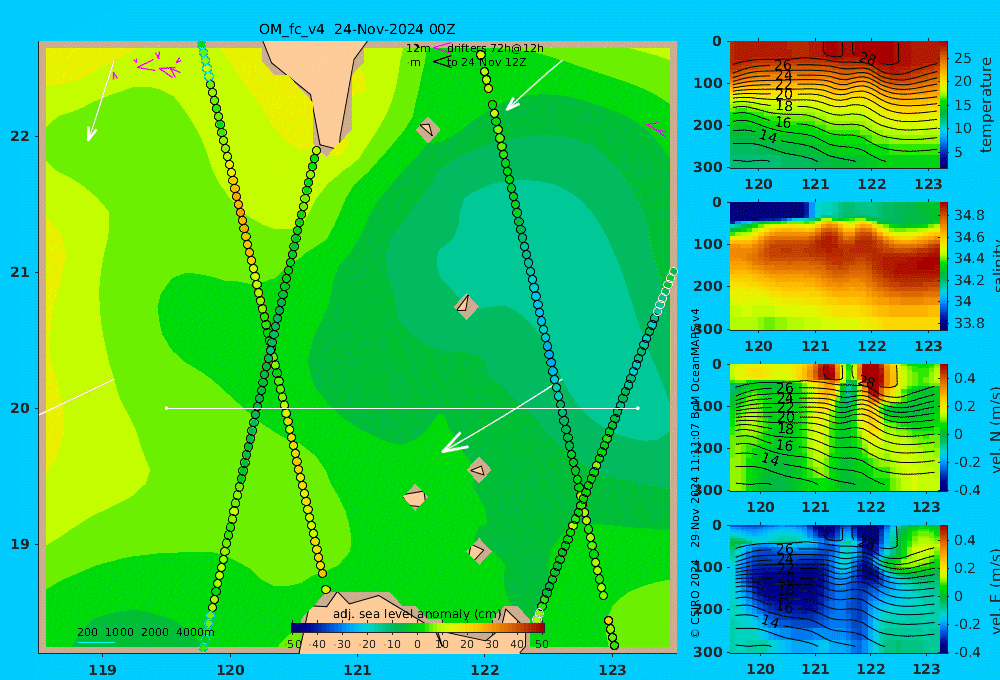Screen dimensions: 1000x680
Task: Click the title 'OM_fc_v4 24-Nov-2024 00Z'
Action: [x=357, y=29]
